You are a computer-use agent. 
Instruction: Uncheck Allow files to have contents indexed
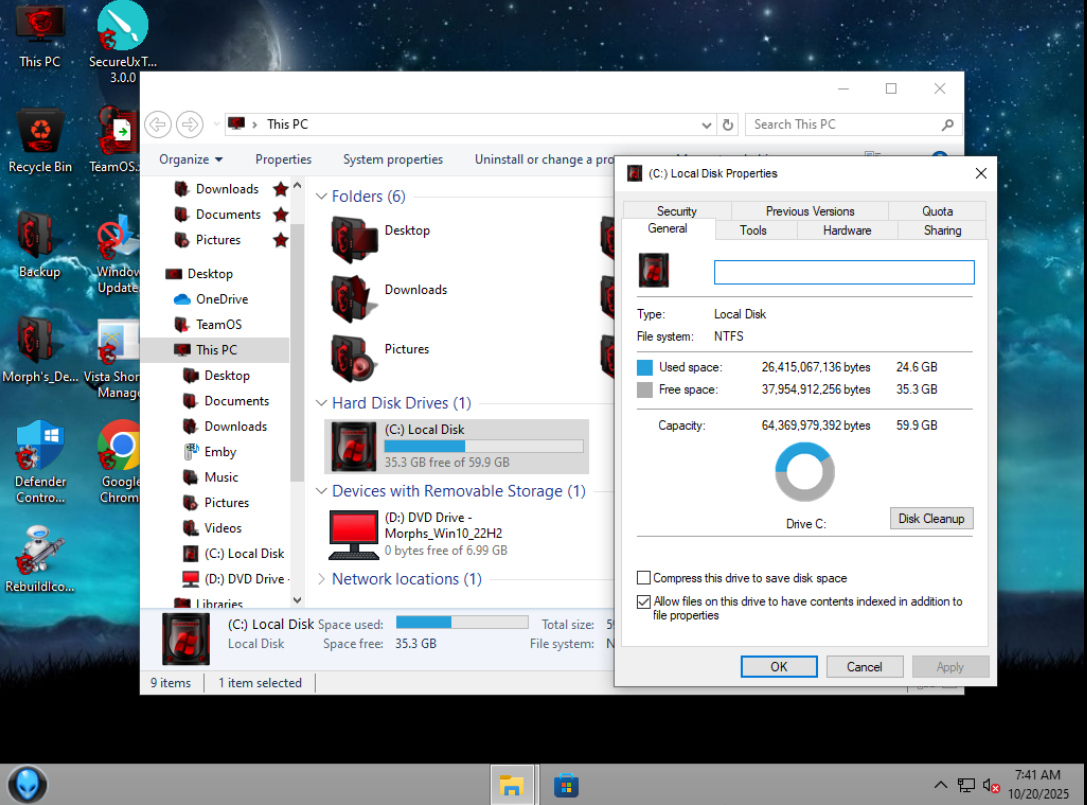pyautogui.click(x=643, y=601)
